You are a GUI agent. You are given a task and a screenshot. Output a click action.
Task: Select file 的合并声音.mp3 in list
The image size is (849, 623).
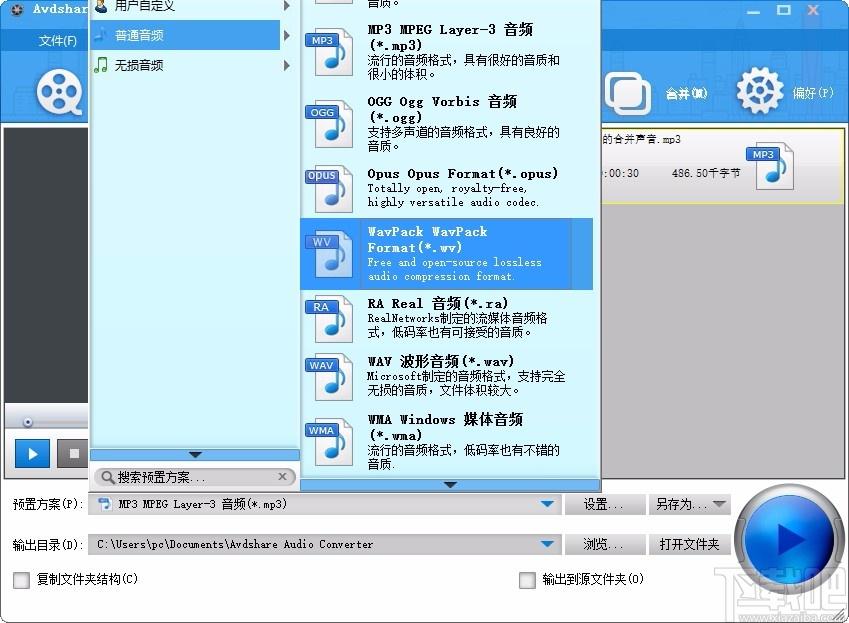click(x=721, y=166)
